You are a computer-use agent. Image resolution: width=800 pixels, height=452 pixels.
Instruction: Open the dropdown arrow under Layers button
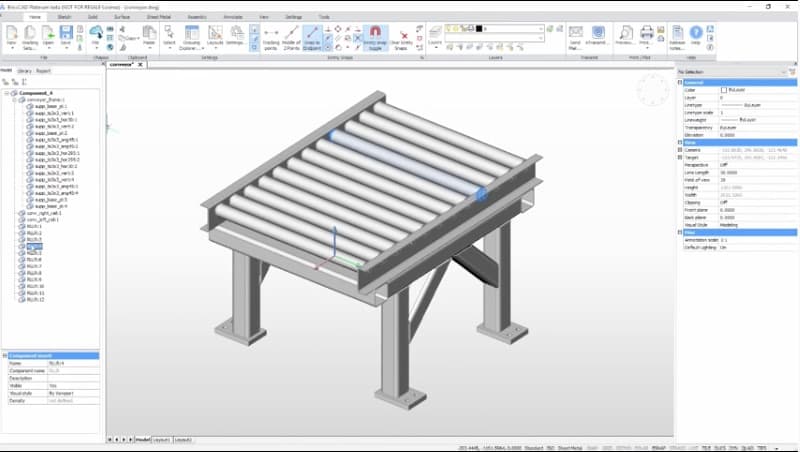(x=435, y=48)
